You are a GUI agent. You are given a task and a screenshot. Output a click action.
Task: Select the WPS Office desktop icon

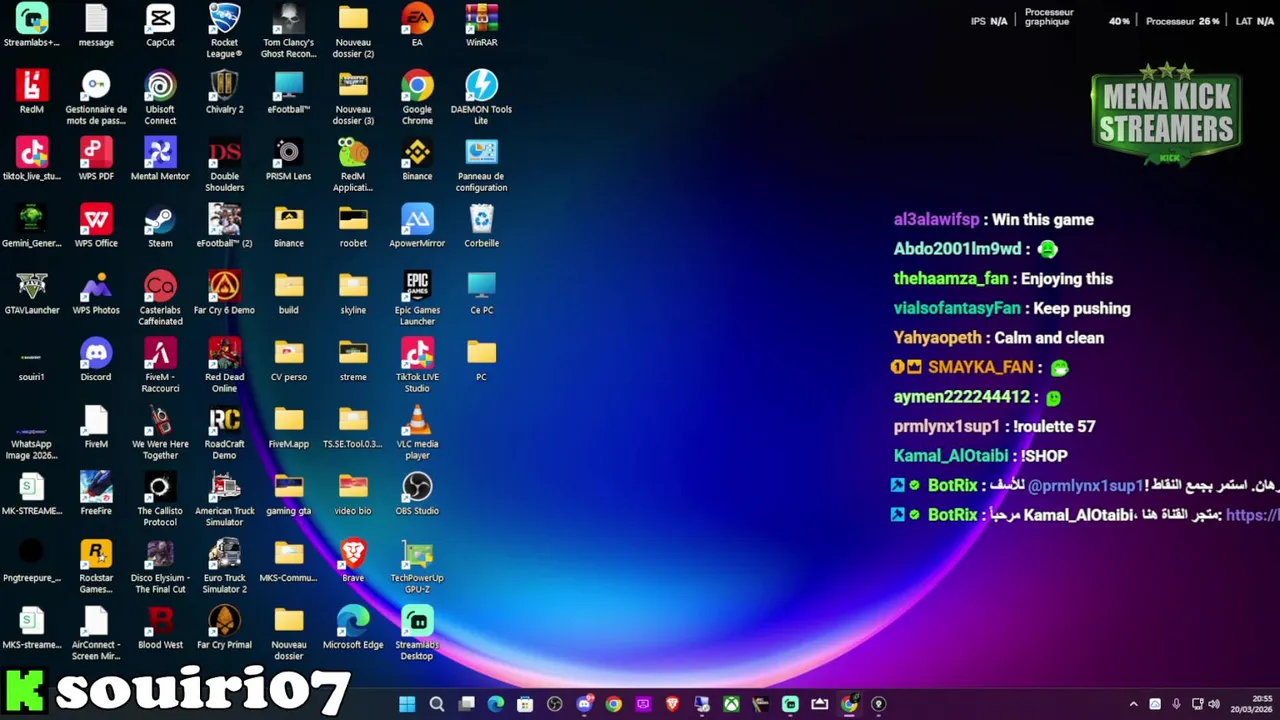[x=96, y=226]
